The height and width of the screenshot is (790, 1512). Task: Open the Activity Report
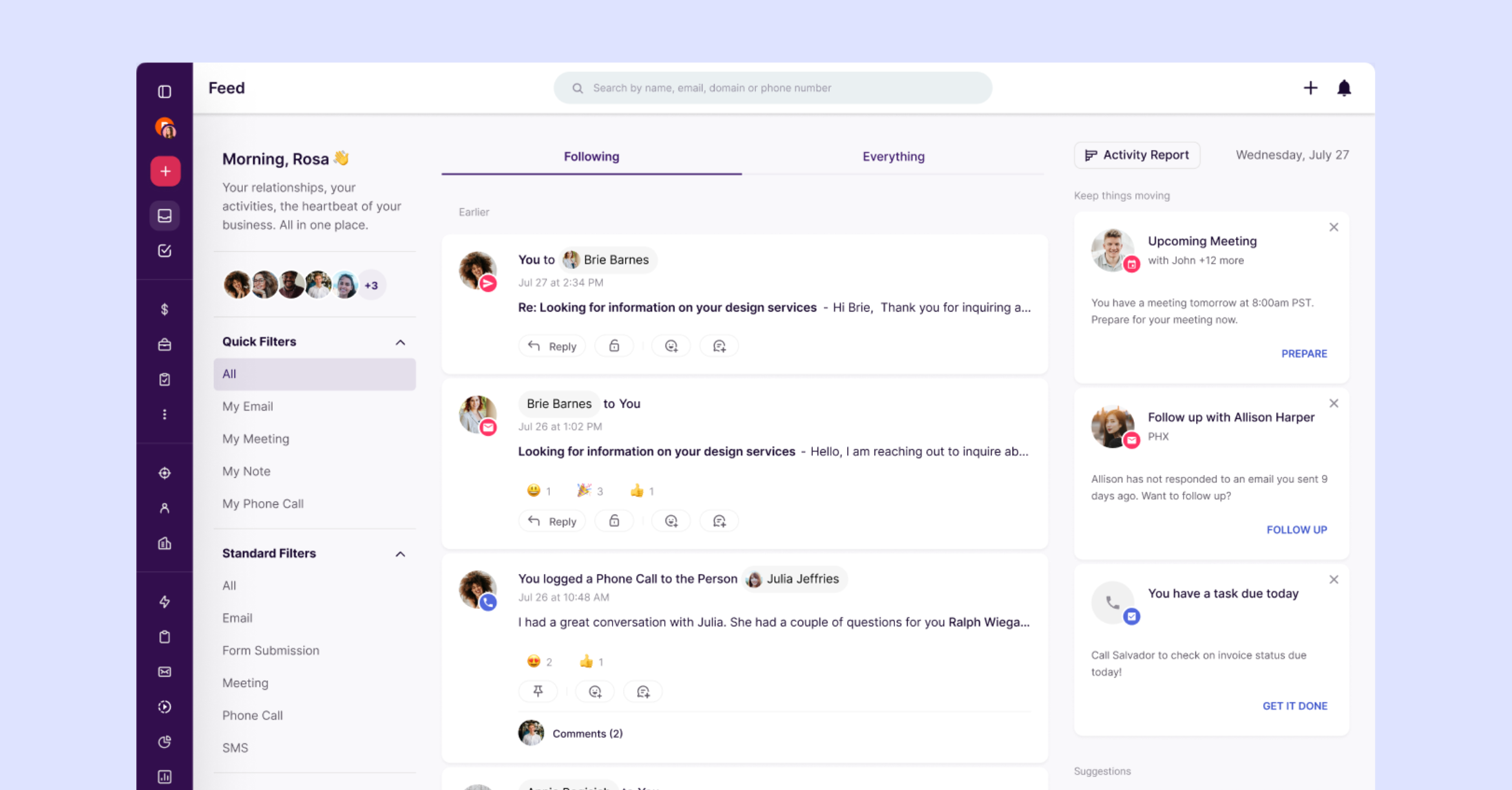[x=1137, y=155]
